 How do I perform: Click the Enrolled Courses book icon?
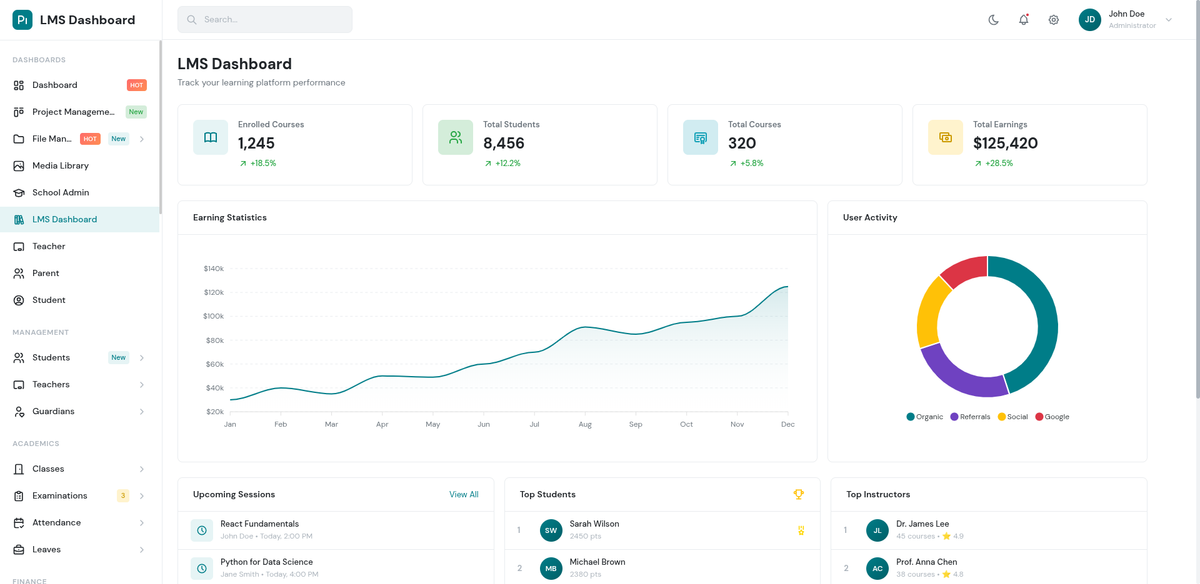pyautogui.click(x=209, y=137)
